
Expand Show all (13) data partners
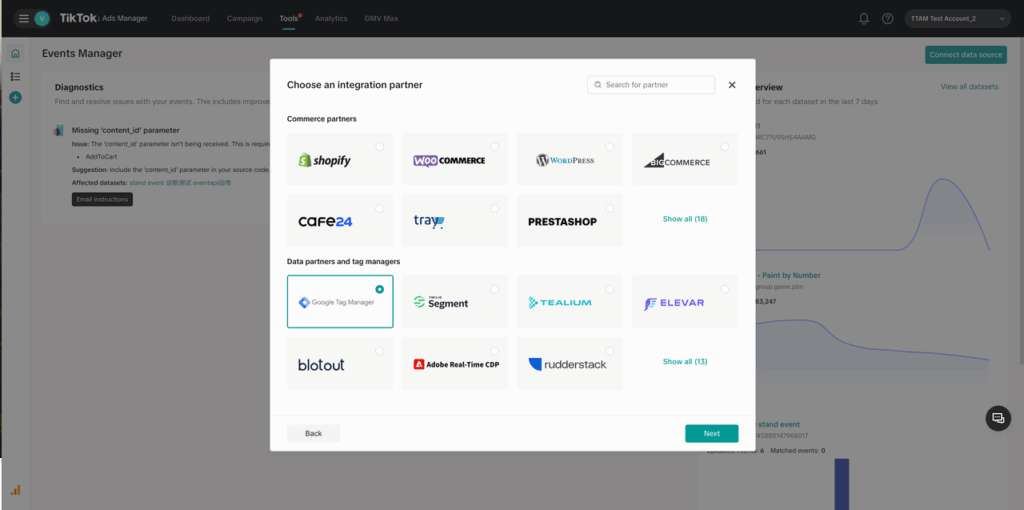point(685,361)
